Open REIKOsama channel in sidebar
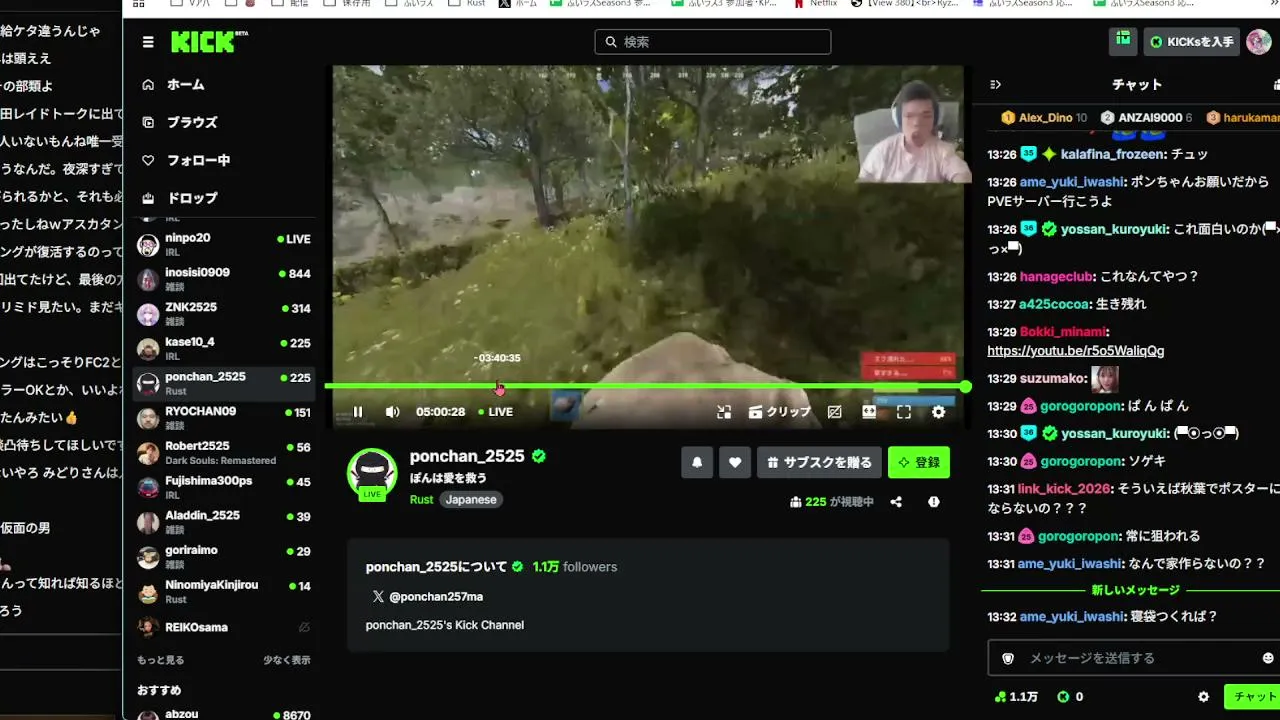Viewport: 1280px width, 720px height. tap(224, 627)
